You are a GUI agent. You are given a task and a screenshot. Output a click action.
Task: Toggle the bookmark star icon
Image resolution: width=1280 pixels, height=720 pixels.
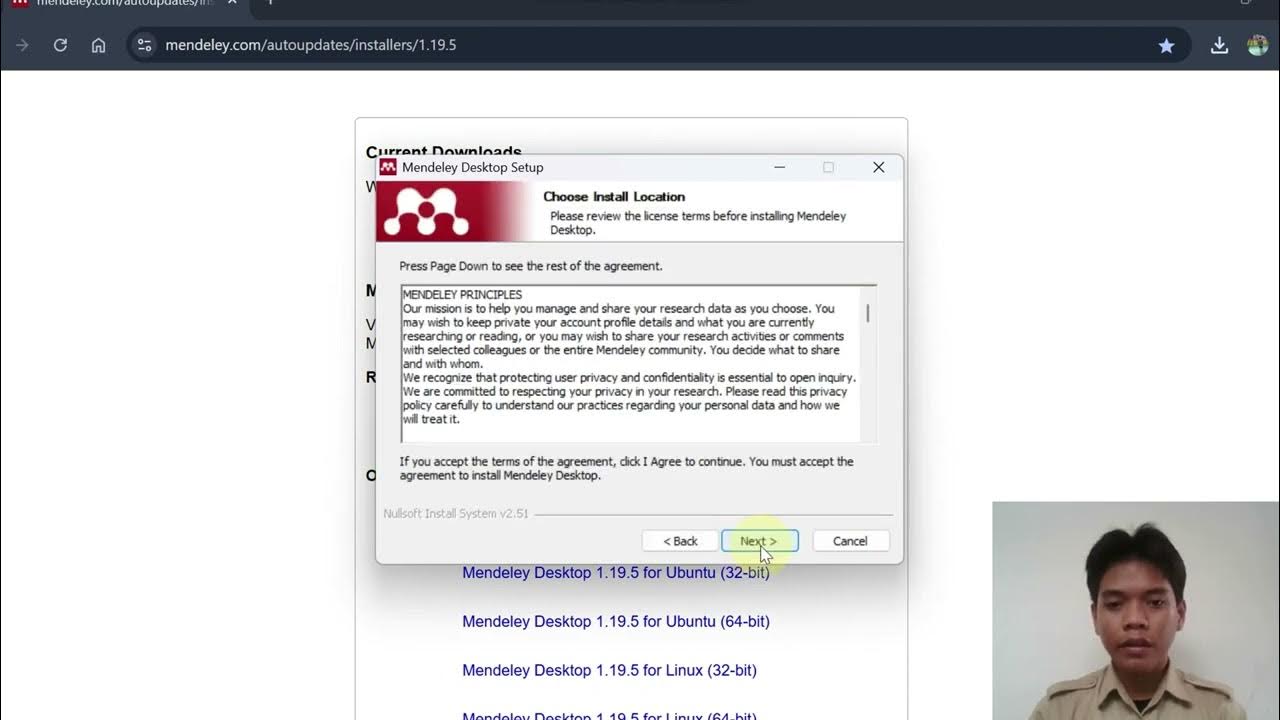[1166, 45]
